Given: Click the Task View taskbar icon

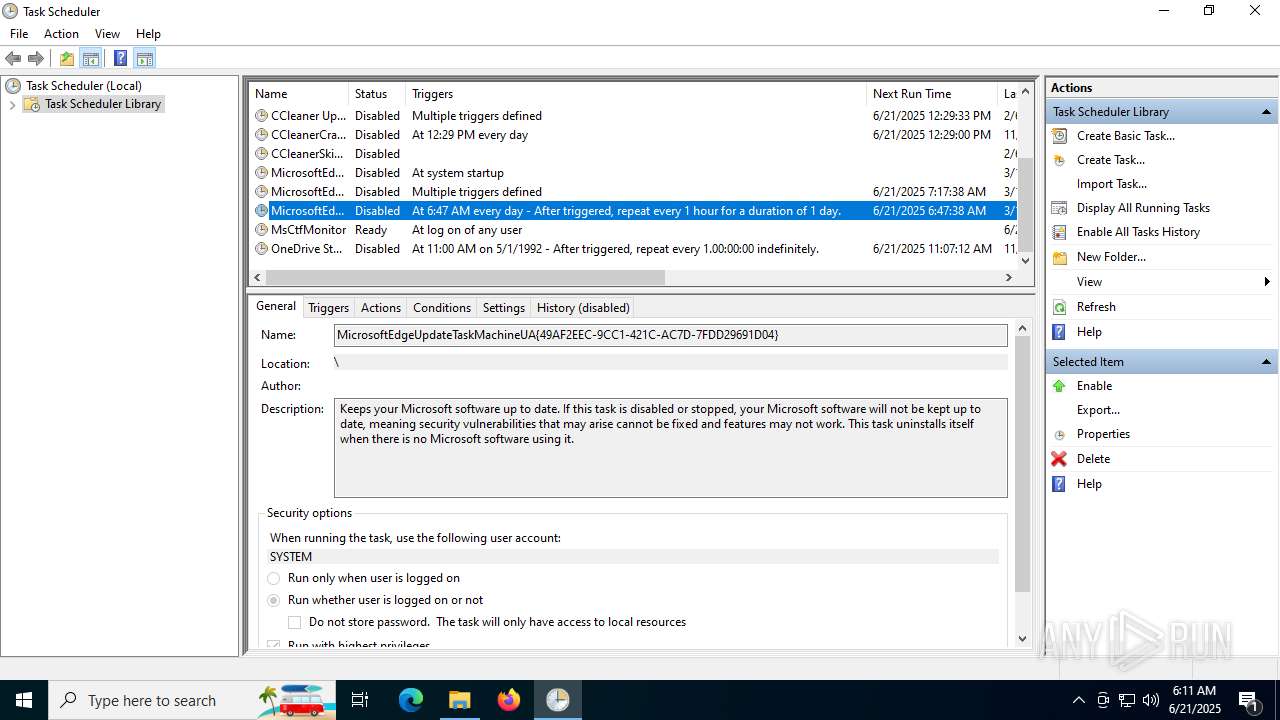Looking at the screenshot, I should pyautogui.click(x=360, y=700).
